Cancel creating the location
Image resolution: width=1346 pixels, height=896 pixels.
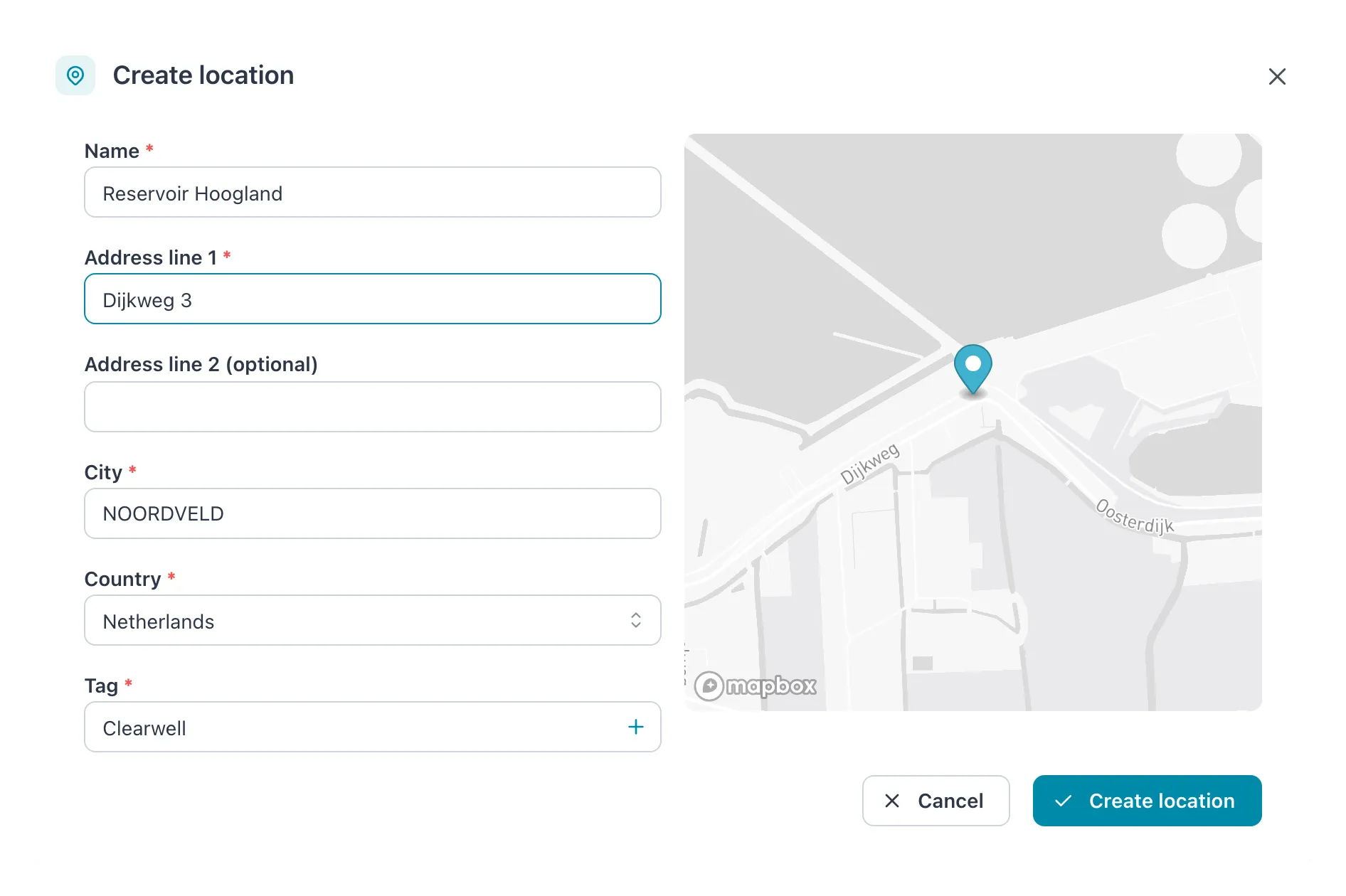click(x=936, y=801)
